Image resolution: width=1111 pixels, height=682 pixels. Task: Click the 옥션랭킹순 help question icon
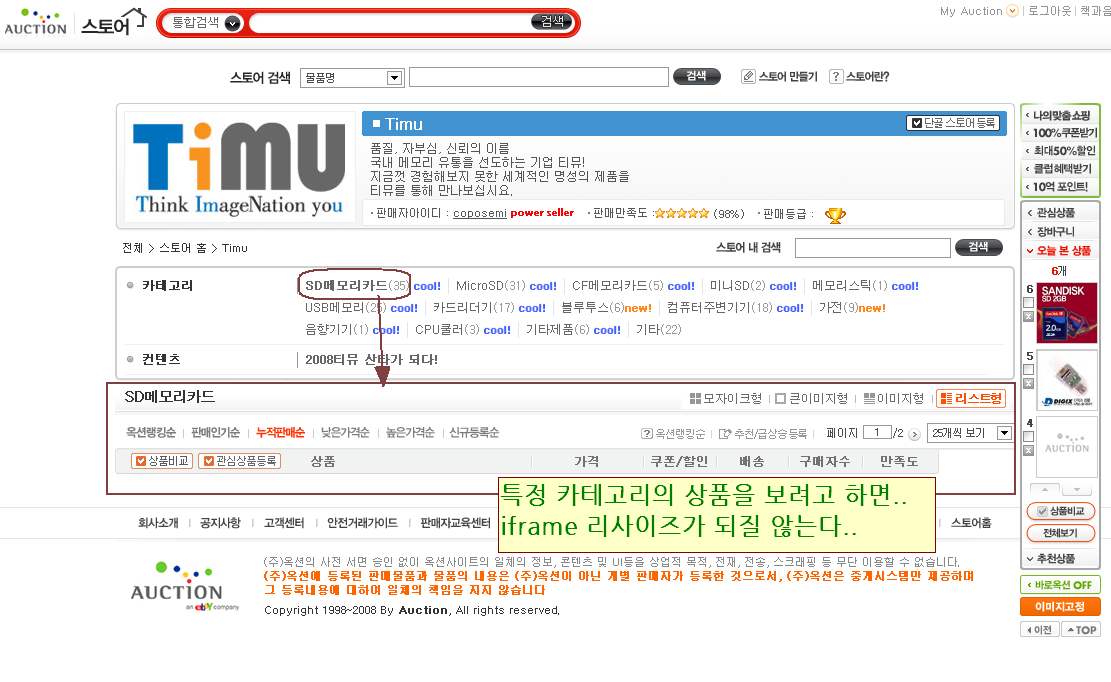(x=646, y=433)
